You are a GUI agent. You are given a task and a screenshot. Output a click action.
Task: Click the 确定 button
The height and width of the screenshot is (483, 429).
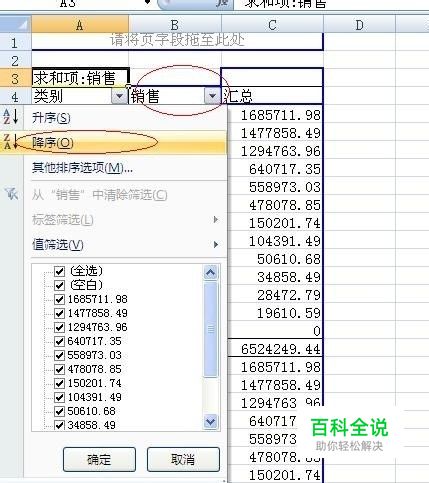coord(99,459)
